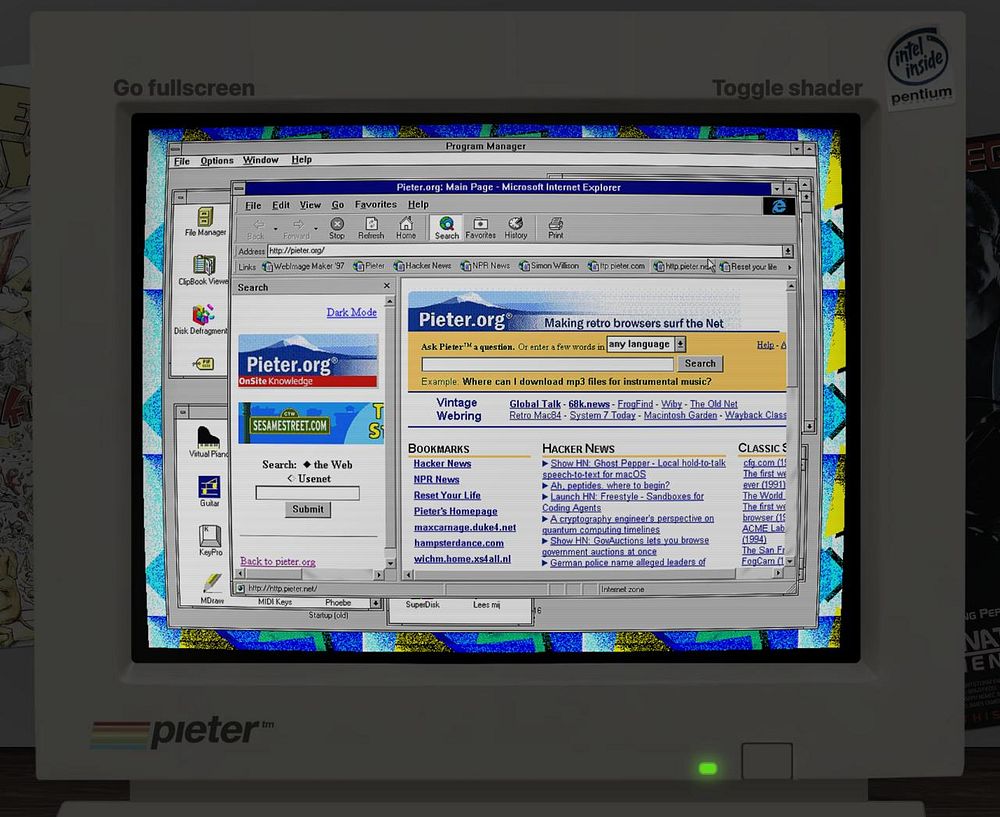Open ClipBook Viewer icon in Program Manager
The height and width of the screenshot is (817, 1000).
coord(203,270)
